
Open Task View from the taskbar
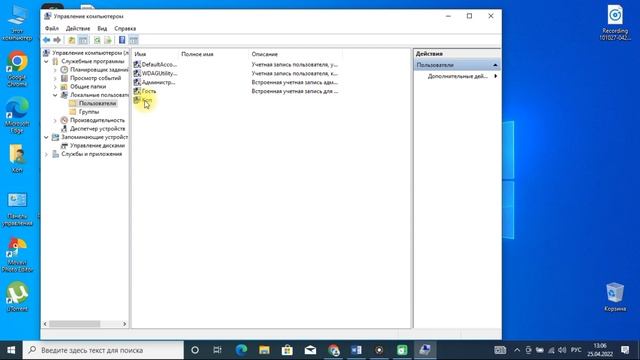(218, 350)
